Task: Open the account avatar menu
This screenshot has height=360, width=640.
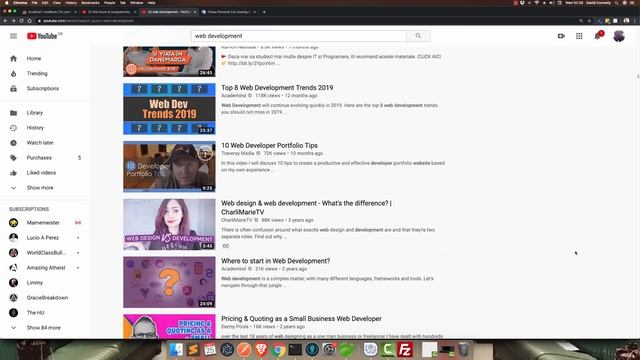Action: pos(619,36)
